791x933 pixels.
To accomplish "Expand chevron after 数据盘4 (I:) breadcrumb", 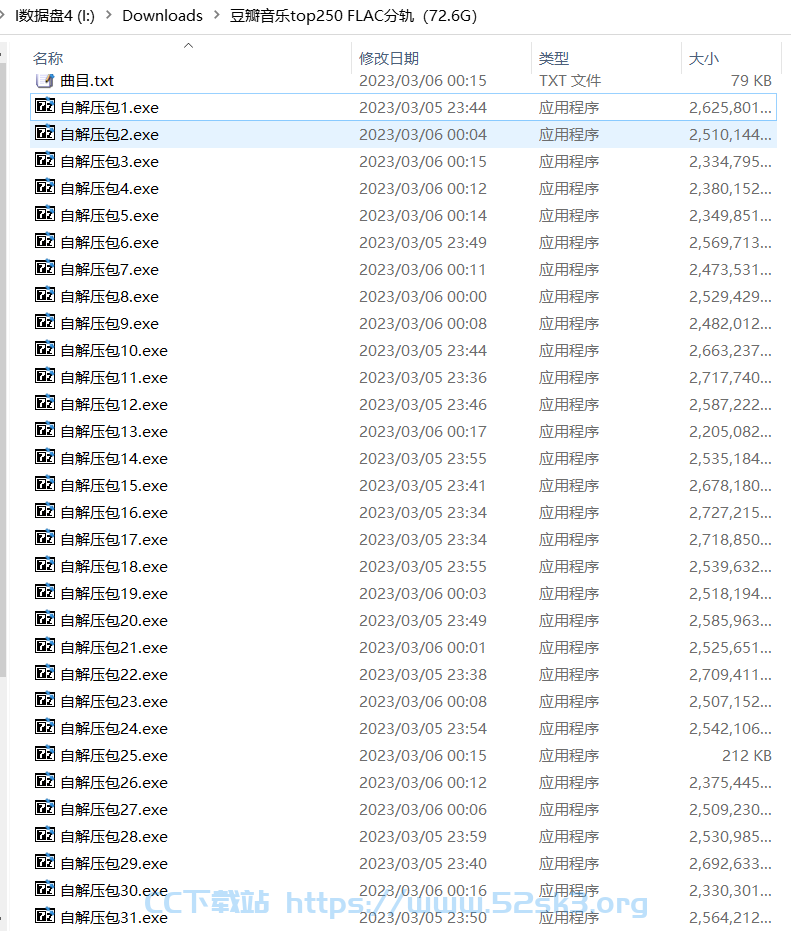I will tap(109, 15).
